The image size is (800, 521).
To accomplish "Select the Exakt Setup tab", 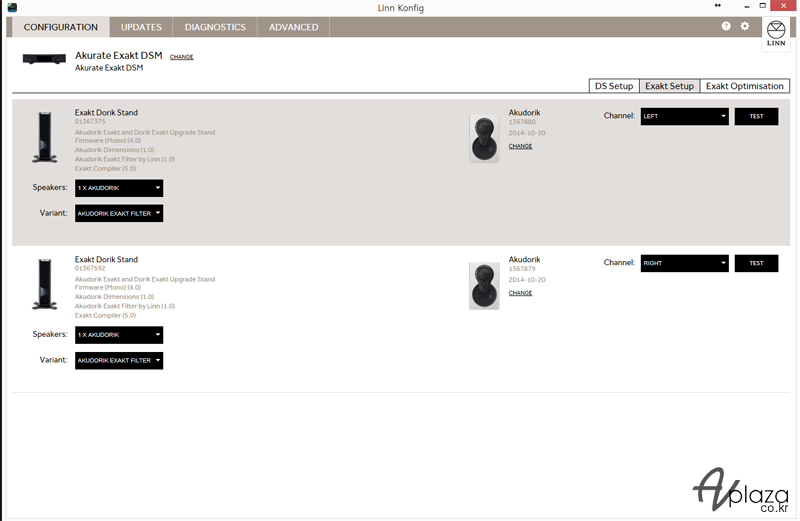I will click(x=669, y=86).
